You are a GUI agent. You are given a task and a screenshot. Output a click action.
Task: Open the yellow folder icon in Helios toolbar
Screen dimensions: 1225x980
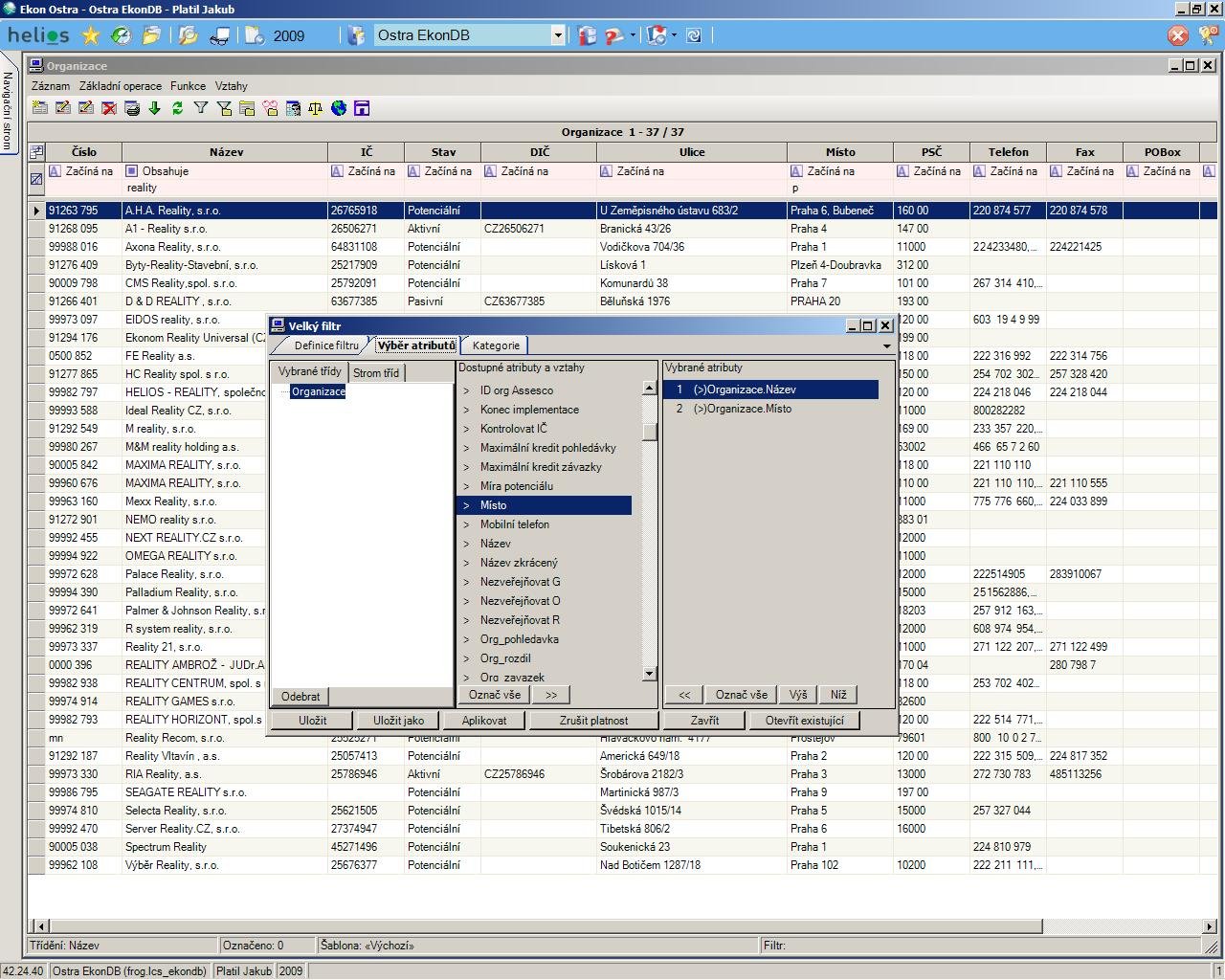151,35
